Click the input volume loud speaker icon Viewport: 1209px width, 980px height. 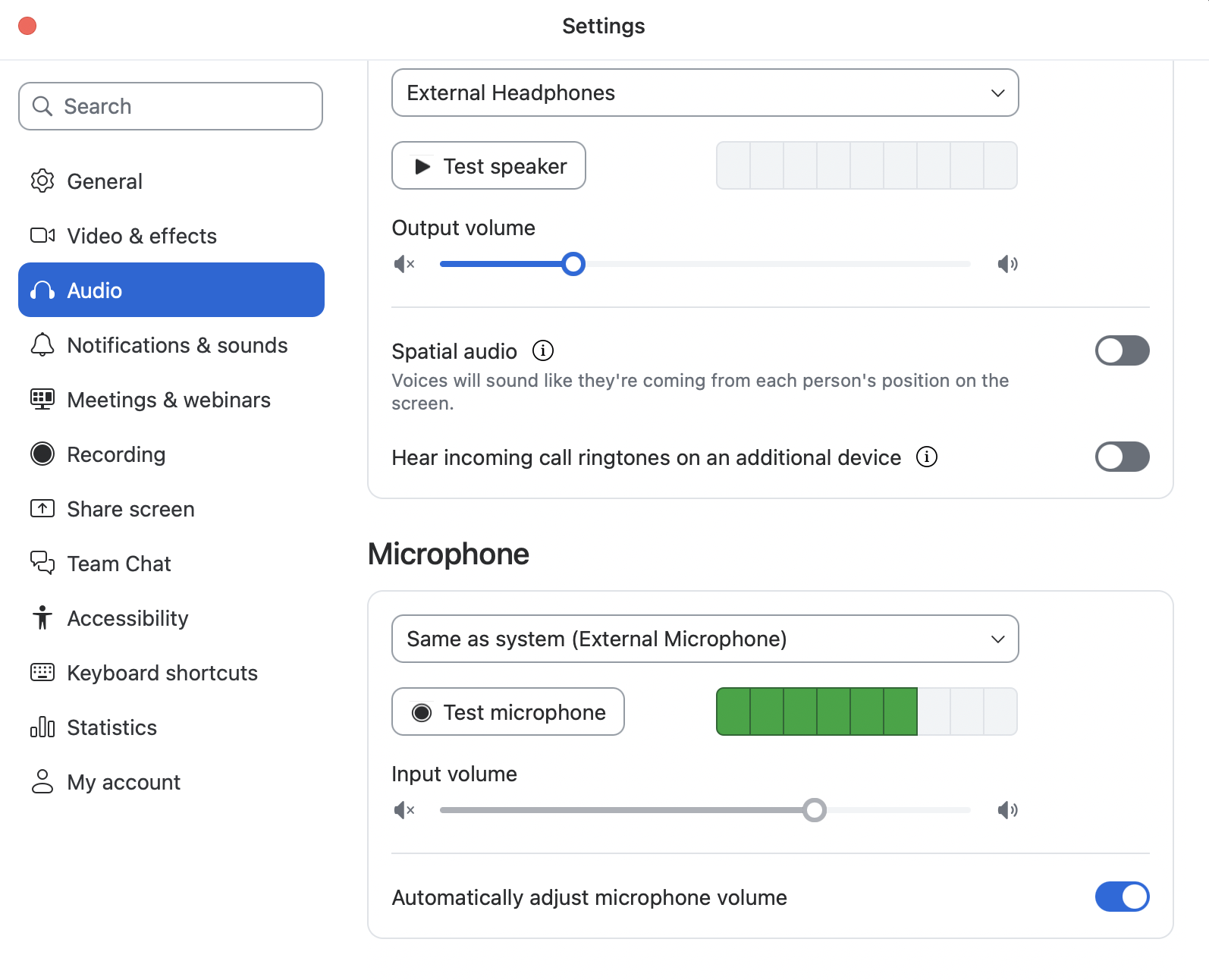pos(1007,810)
